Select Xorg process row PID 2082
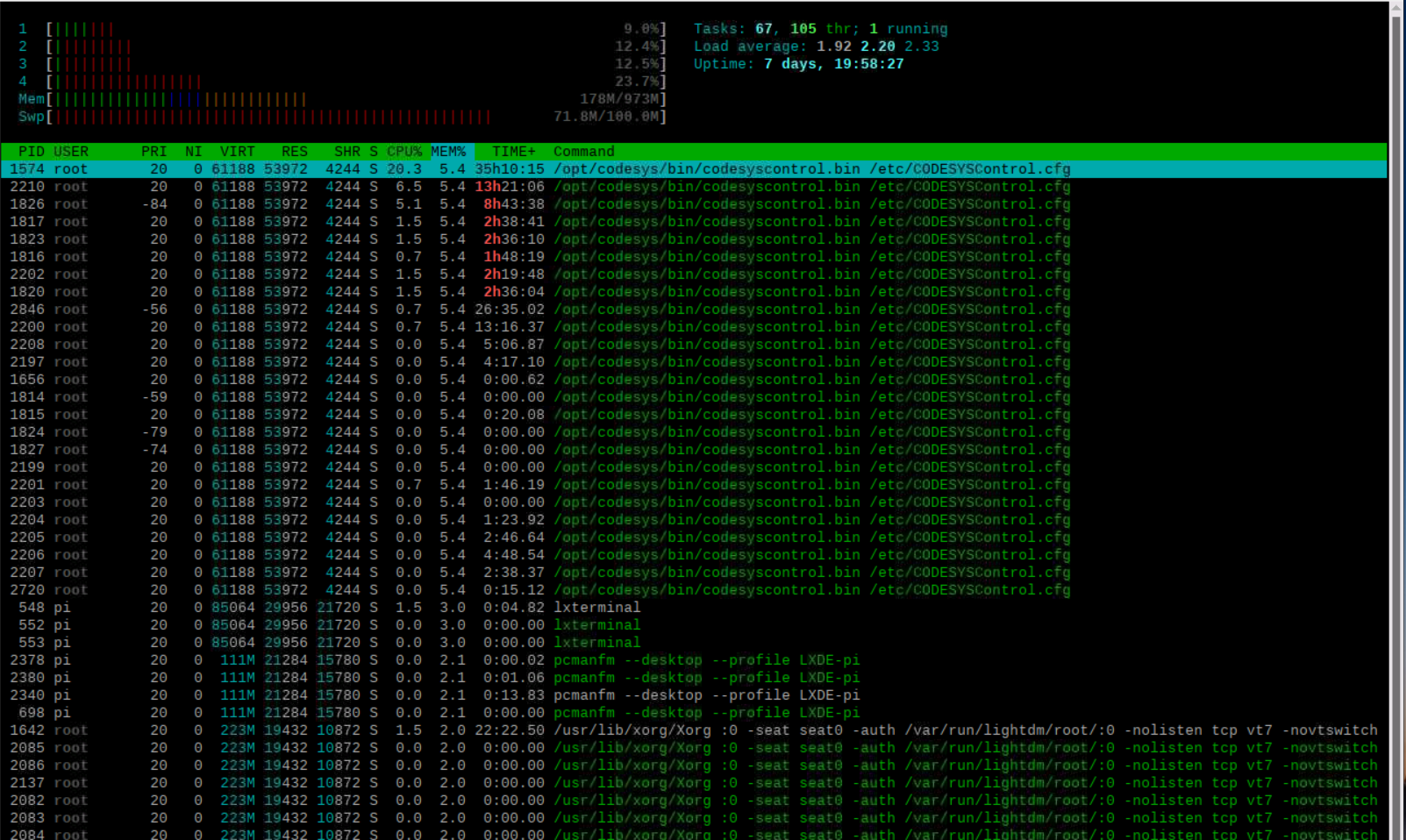This screenshot has height=840, width=1406. (x=694, y=801)
